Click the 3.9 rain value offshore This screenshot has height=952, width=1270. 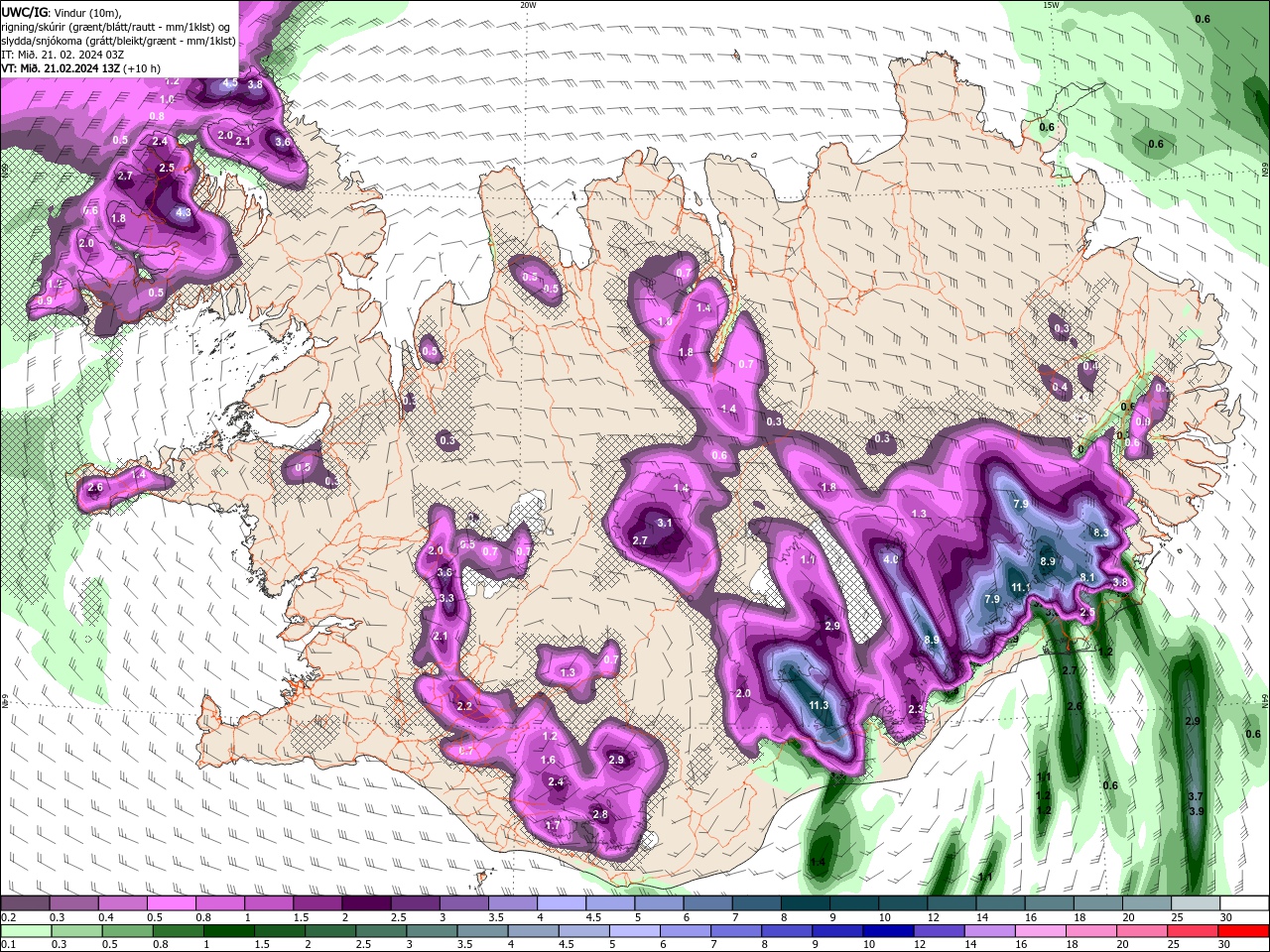click(x=1196, y=811)
